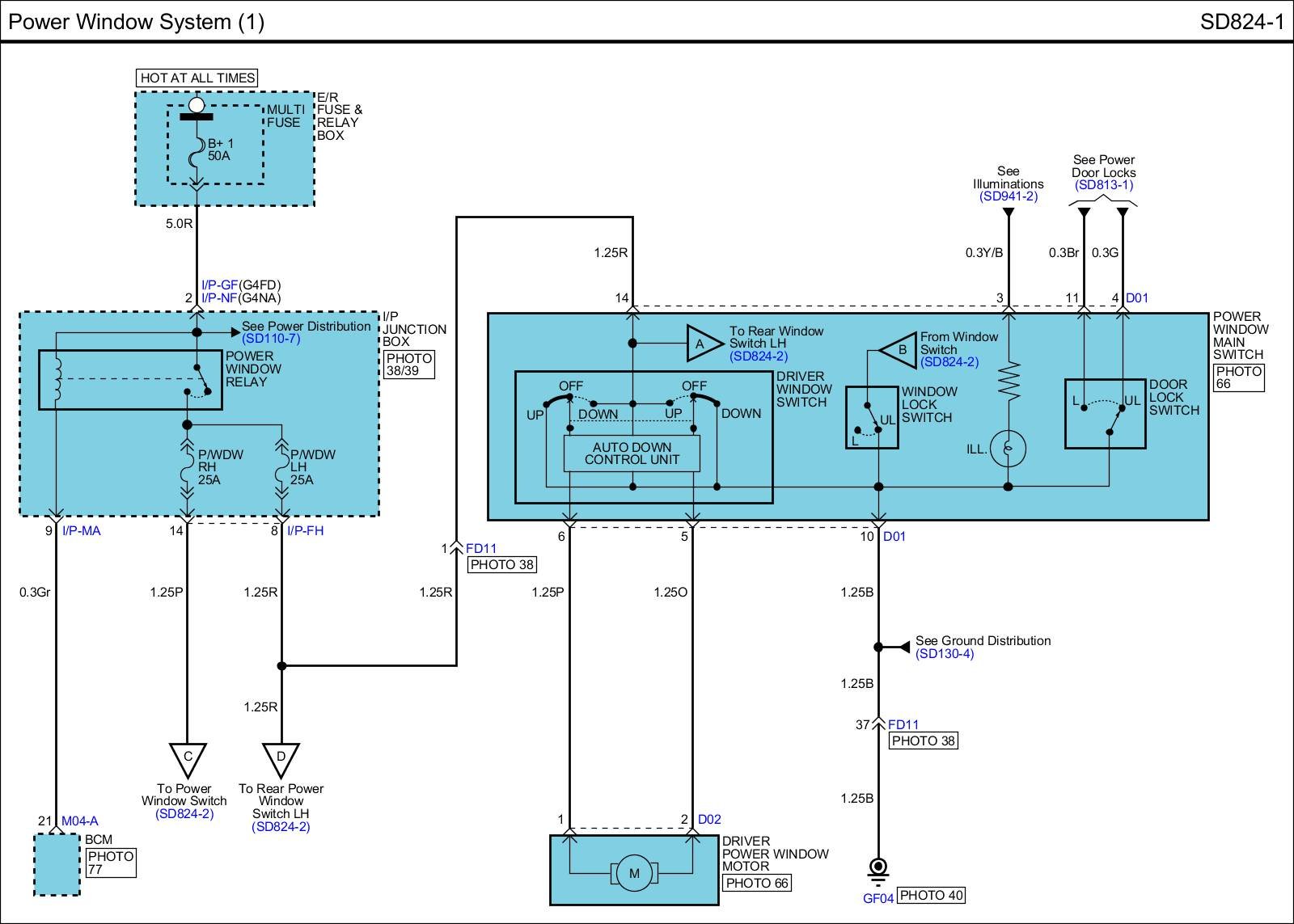Image resolution: width=1294 pixels, height=924 pixels.
Task: Click the M04-A connector label
Action: point(79,821)
